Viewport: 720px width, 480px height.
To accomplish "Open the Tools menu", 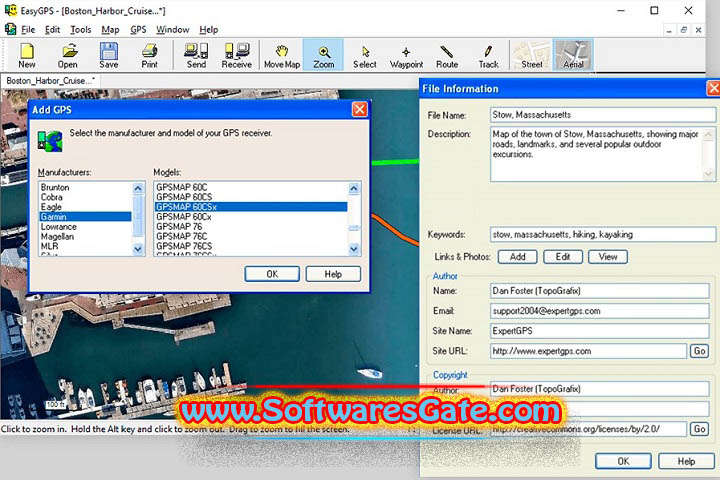I will click(x=80, y=30).
